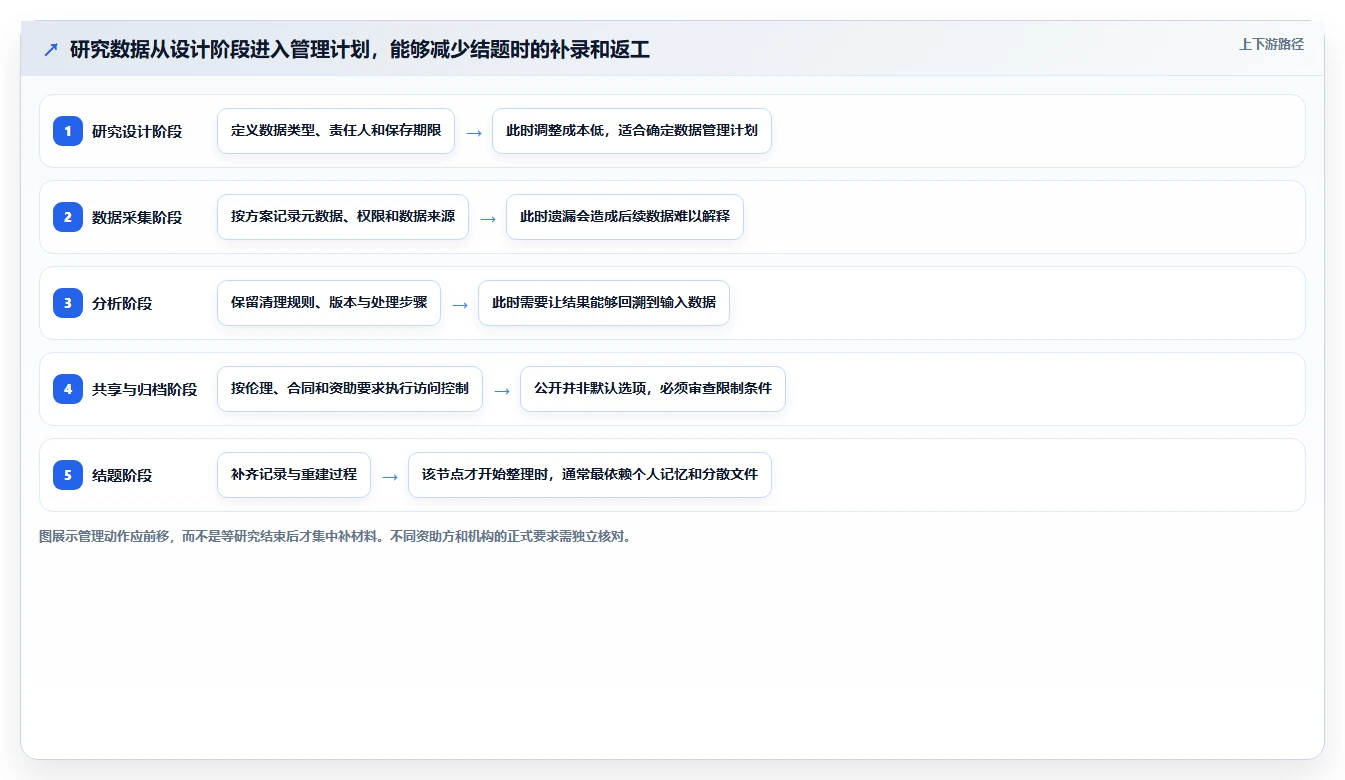
Task: Select the 公开并非默认选项，必须审查限制条件 box
Action: (x=653, y=388)
